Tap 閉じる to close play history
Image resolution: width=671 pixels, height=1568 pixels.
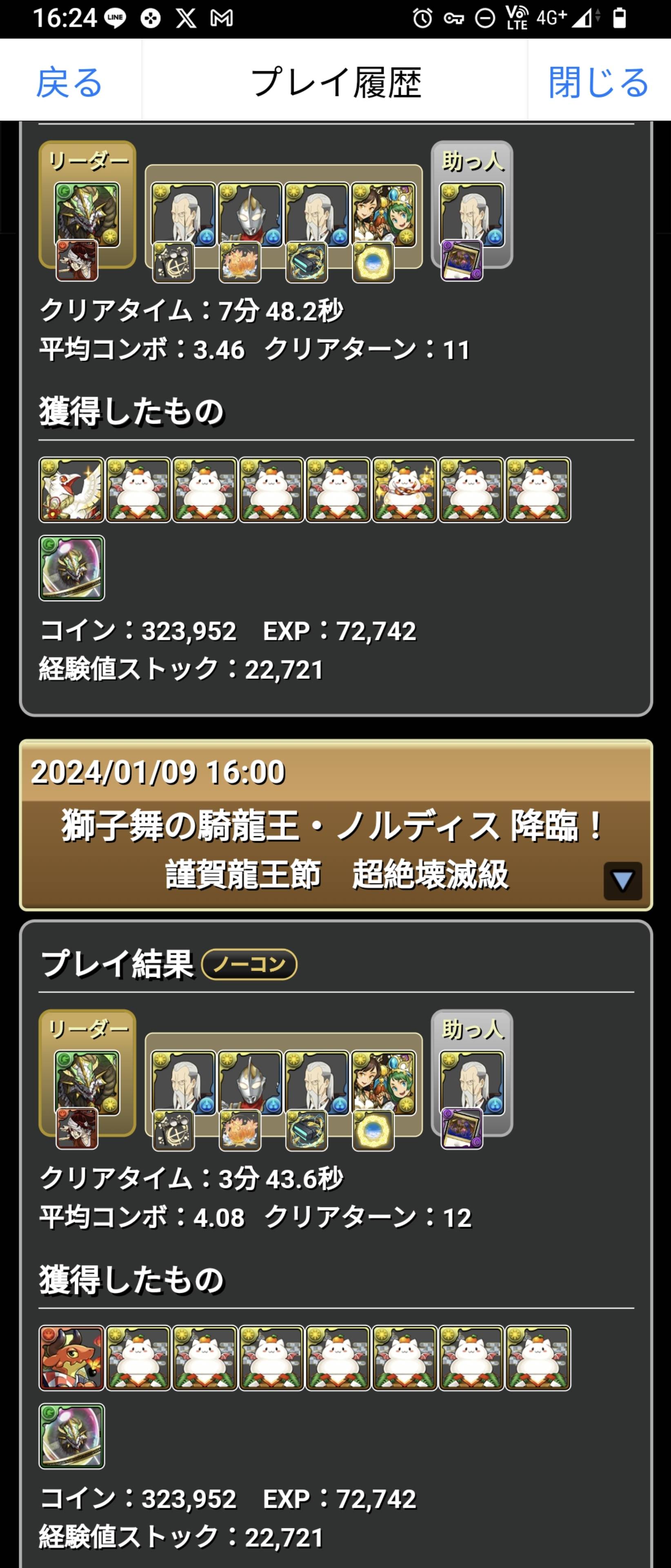(x=599, y=82)
